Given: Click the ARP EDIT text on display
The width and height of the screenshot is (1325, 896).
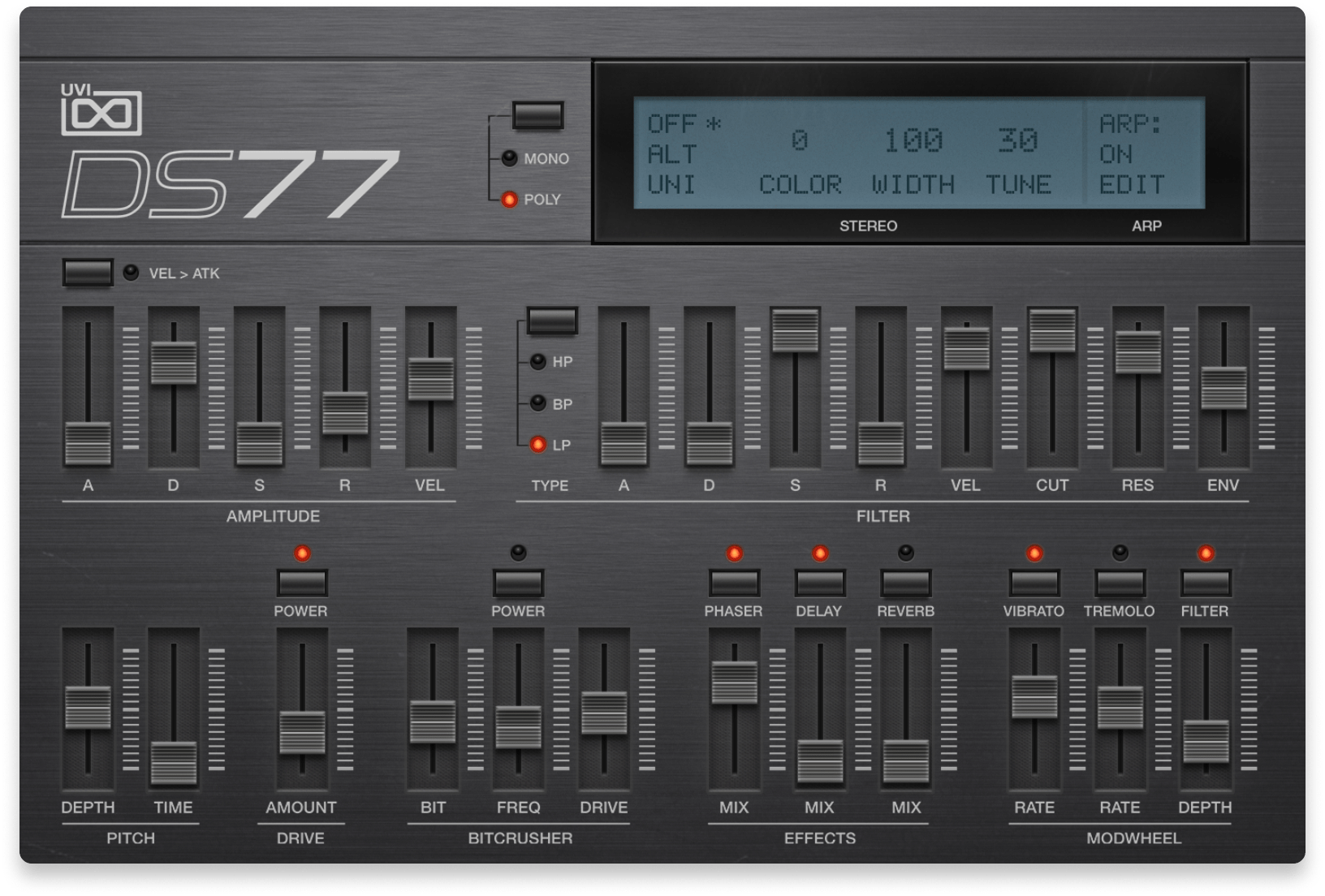Looking at the screenshot, I should tap(1132, 185).
